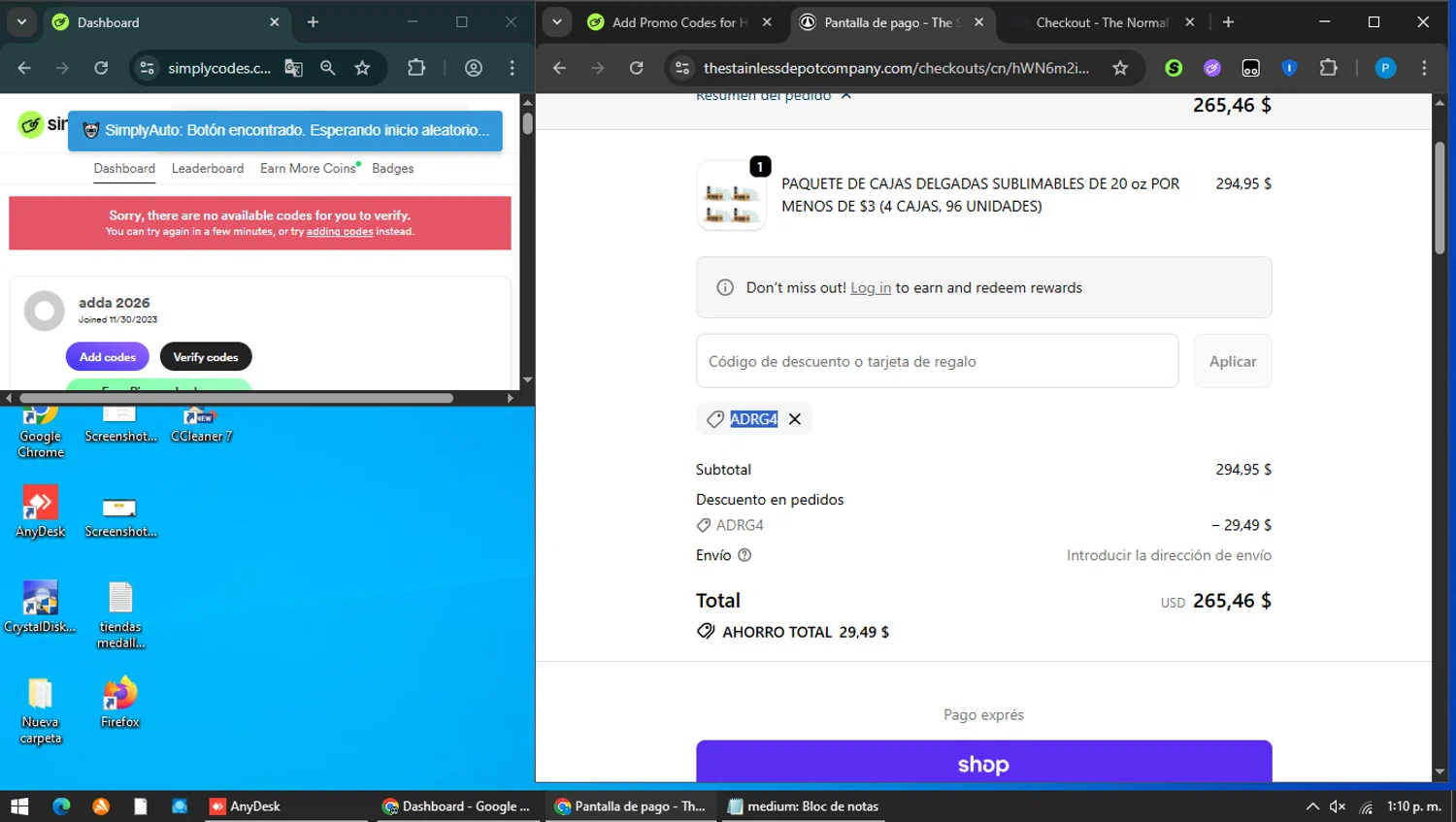Open profile icon in Dashboard window toolbar
1456x822 pixels.
pos(474,68)
